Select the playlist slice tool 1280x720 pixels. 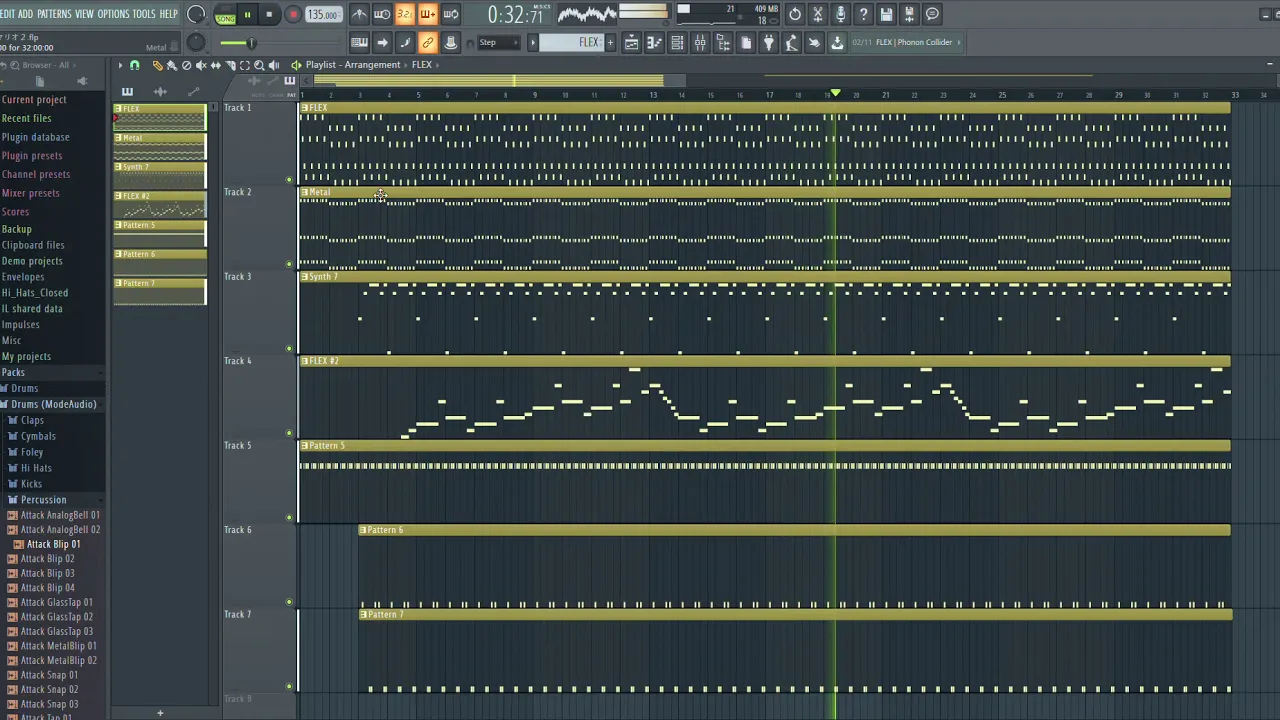[230, 65]
